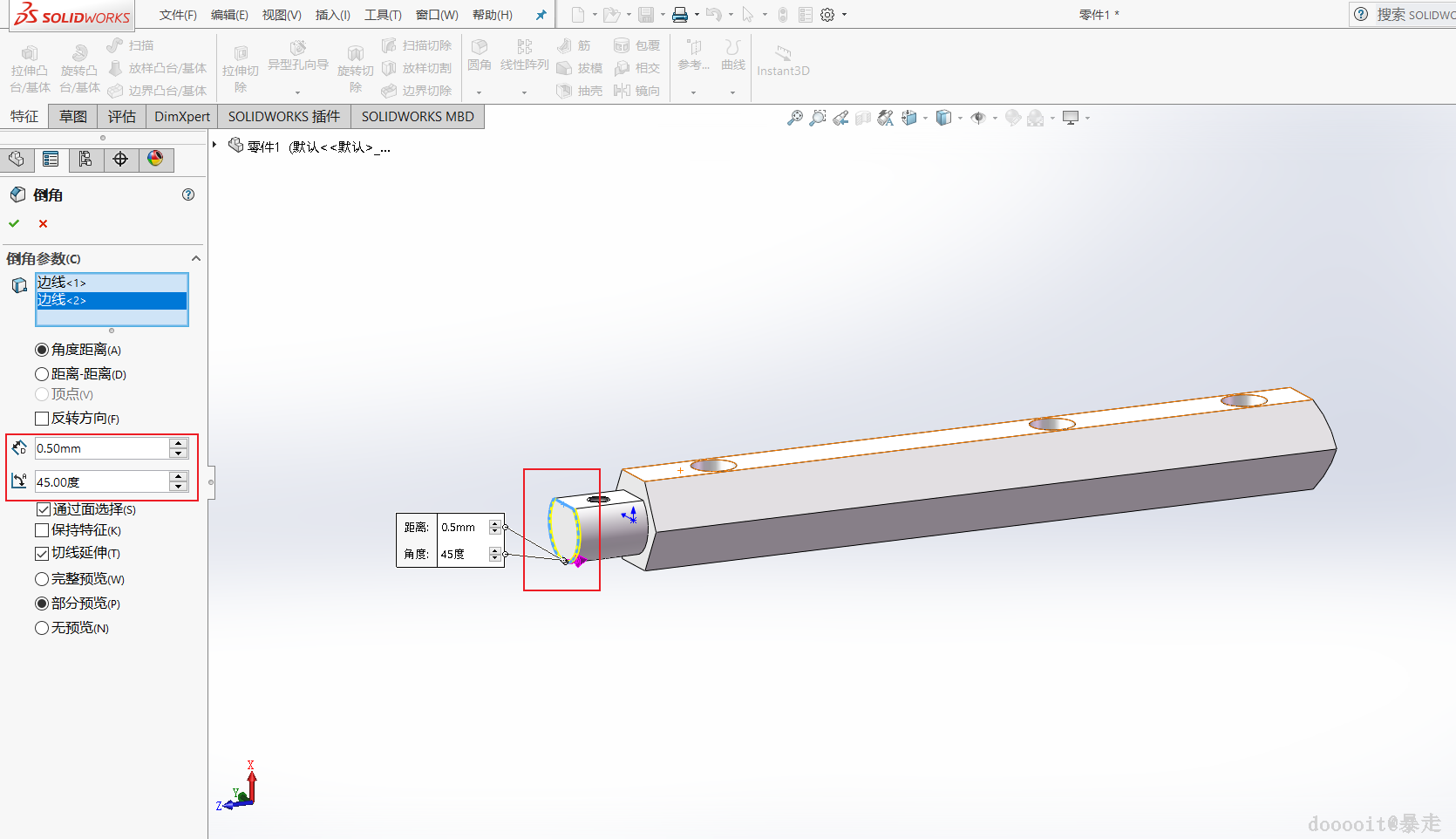The image size is (1456, 839).
Task: Uncheck the 切线延伸 checkbox
Action: coord(42,554)
